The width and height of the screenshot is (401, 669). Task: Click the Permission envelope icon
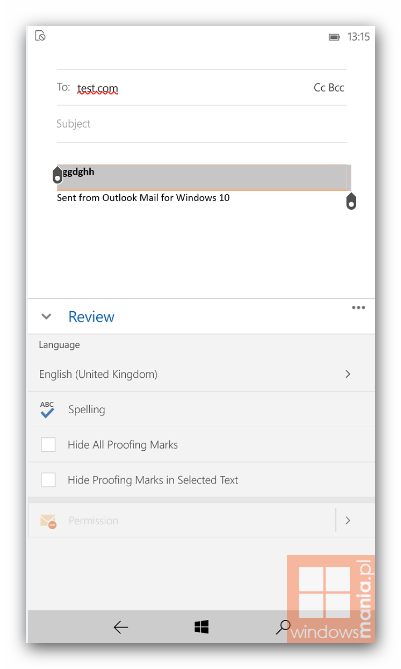point(48,521)
